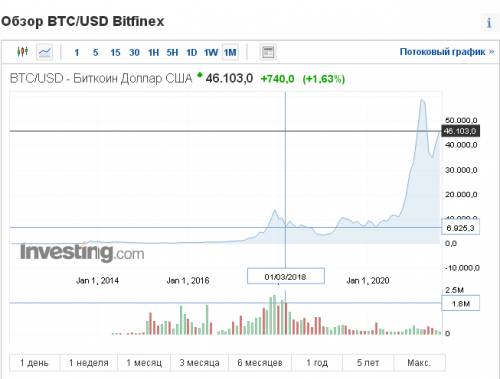Image resolution: width=500 pixels, height=379 pixels.
Task: Open the news calendar icon in the toolbar
Action: 268,52
